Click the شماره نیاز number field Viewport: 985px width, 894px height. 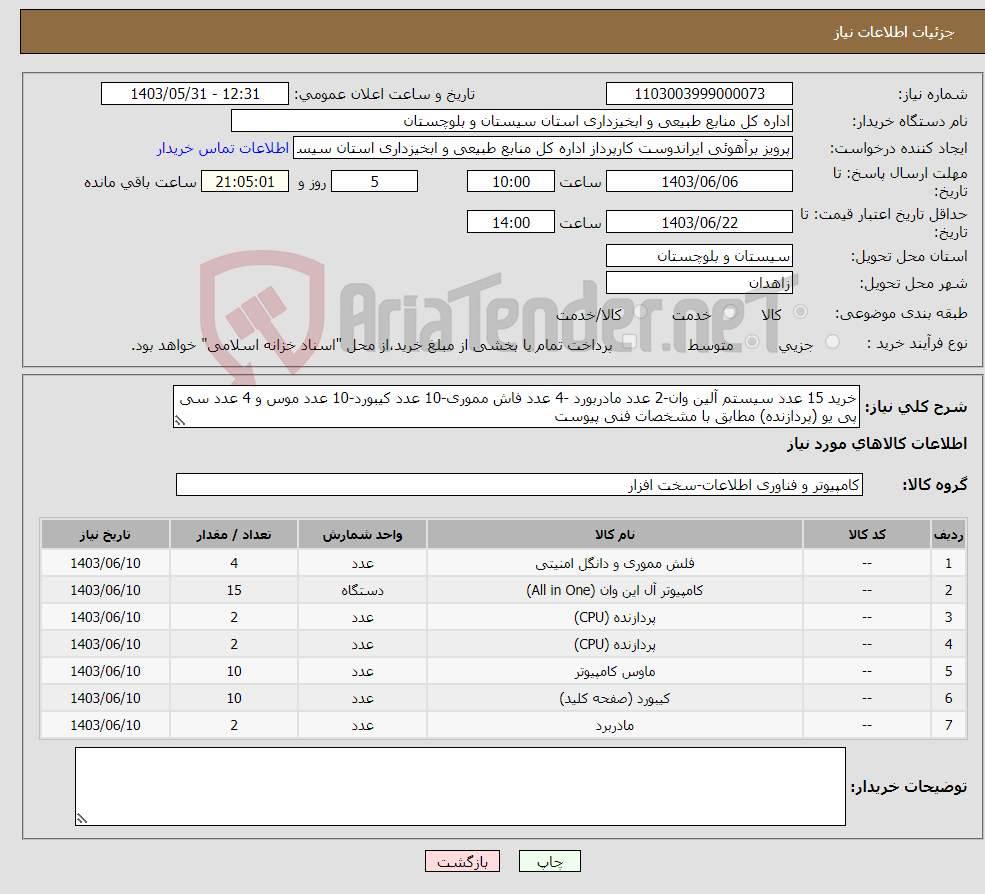[699, 94]
